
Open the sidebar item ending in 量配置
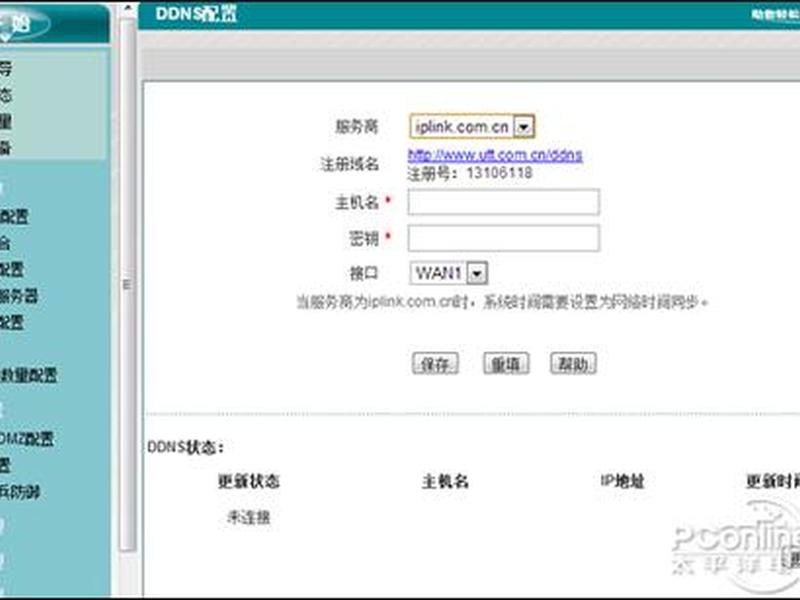pos(29,375)
